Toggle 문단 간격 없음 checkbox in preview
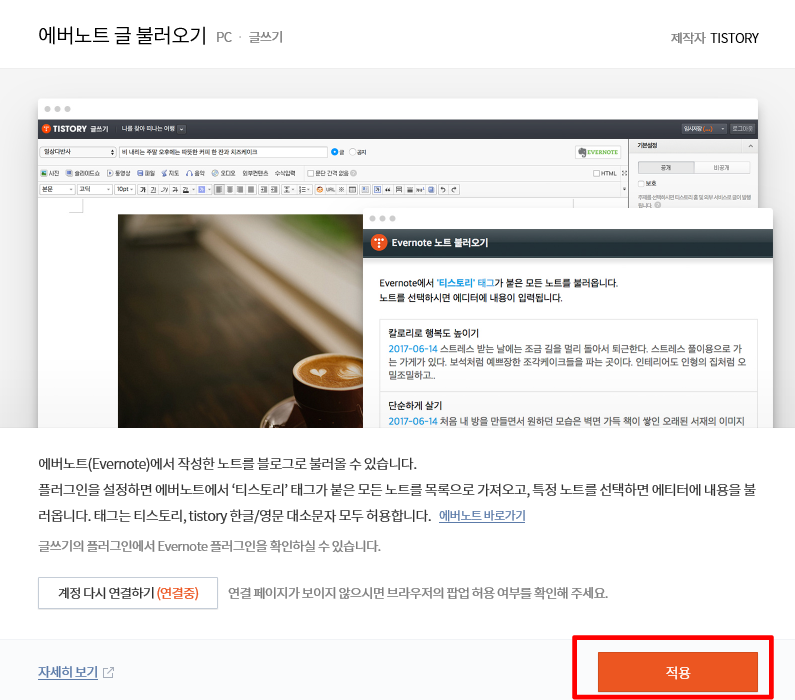Viewport: 795px width, 700px height. (x=310, y=173)
